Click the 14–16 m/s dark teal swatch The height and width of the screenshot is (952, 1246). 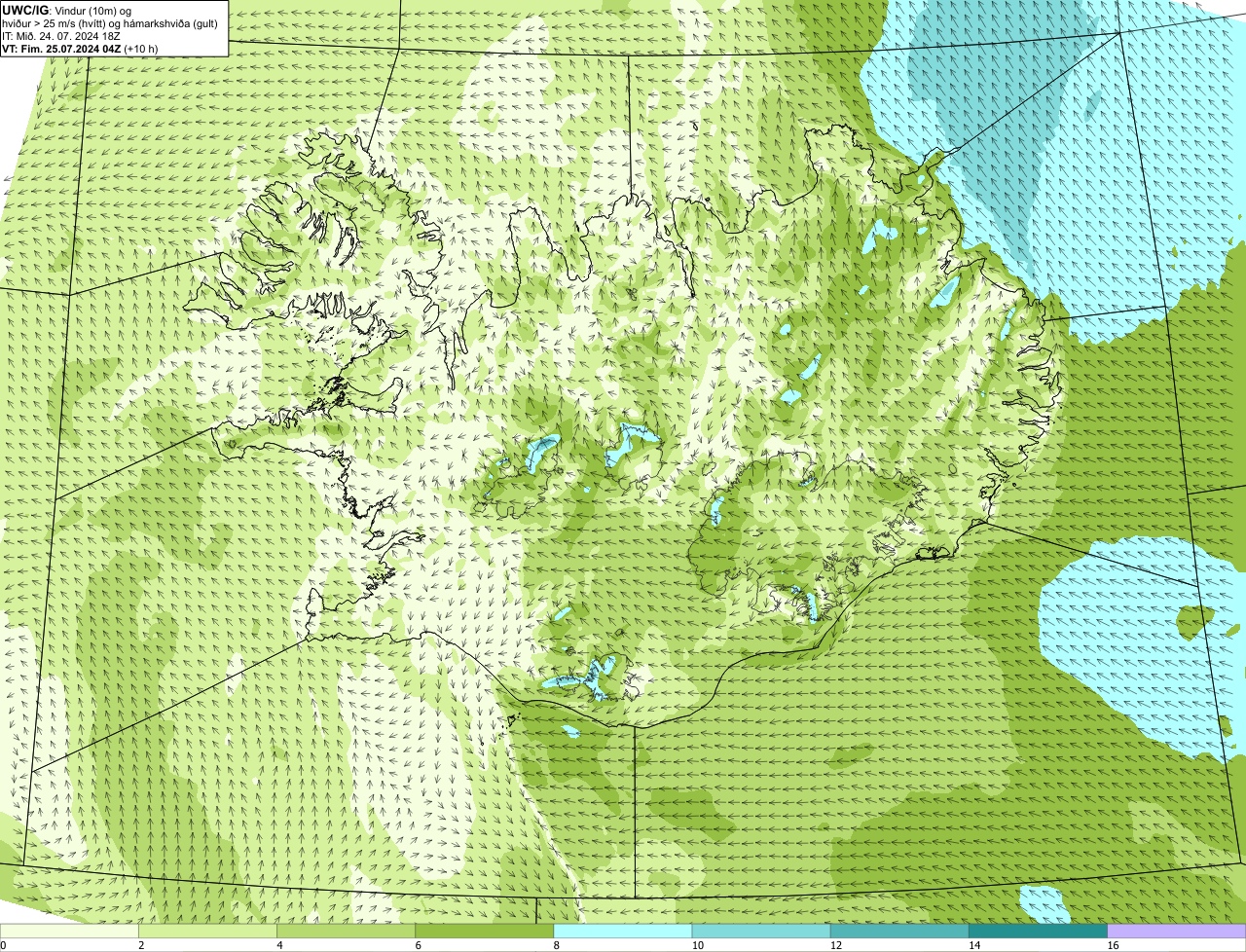[1038, 932]
